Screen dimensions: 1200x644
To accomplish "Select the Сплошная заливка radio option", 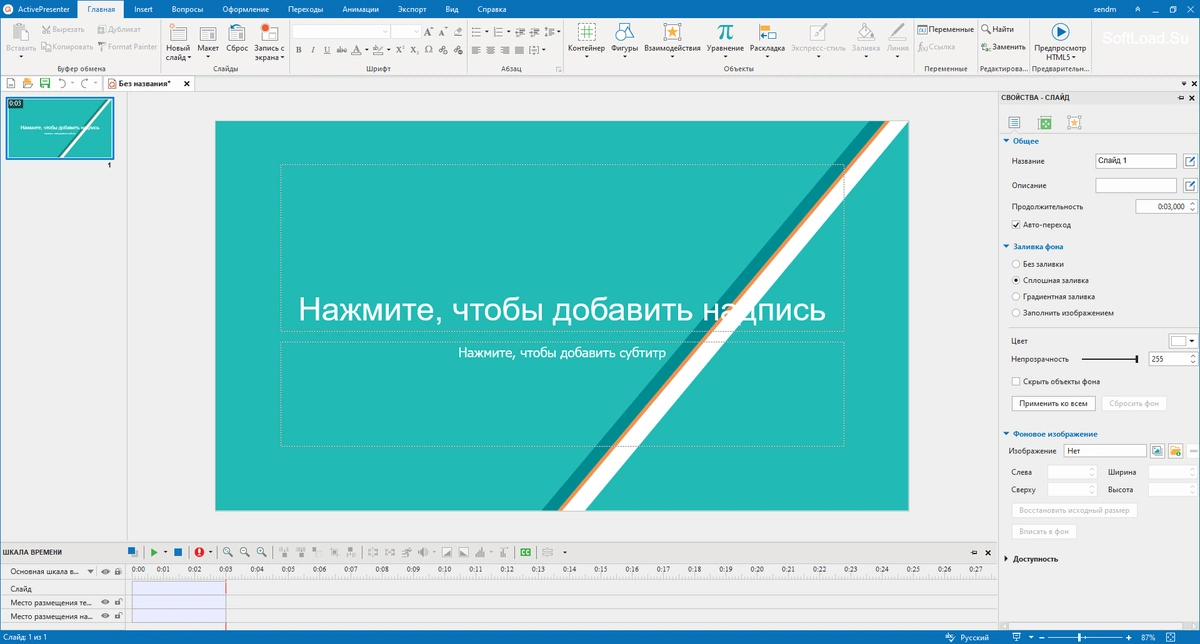I will click(x=1016, y=281).
